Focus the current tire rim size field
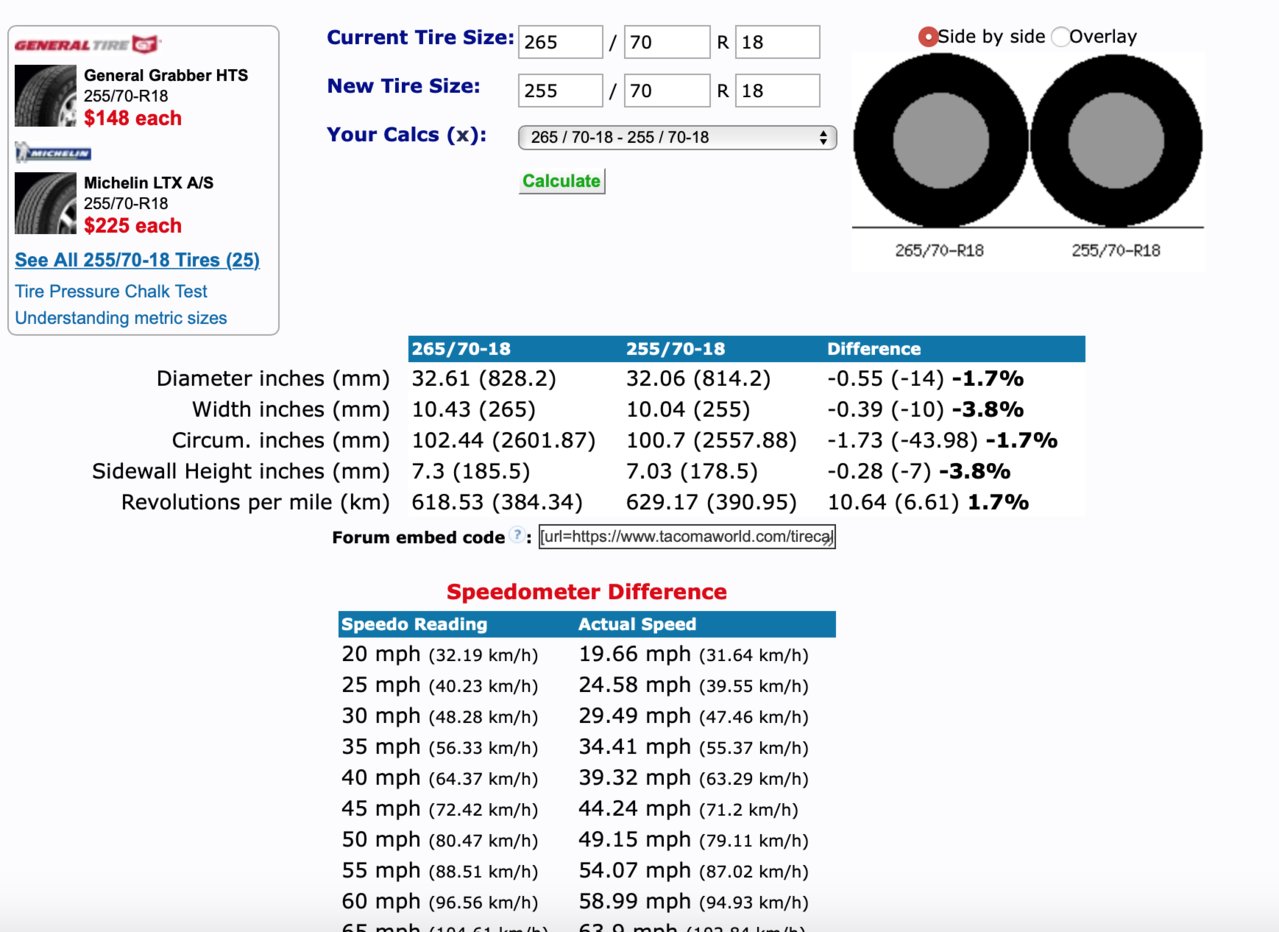This screenshot has height=932, width=1279. [778, 42]
